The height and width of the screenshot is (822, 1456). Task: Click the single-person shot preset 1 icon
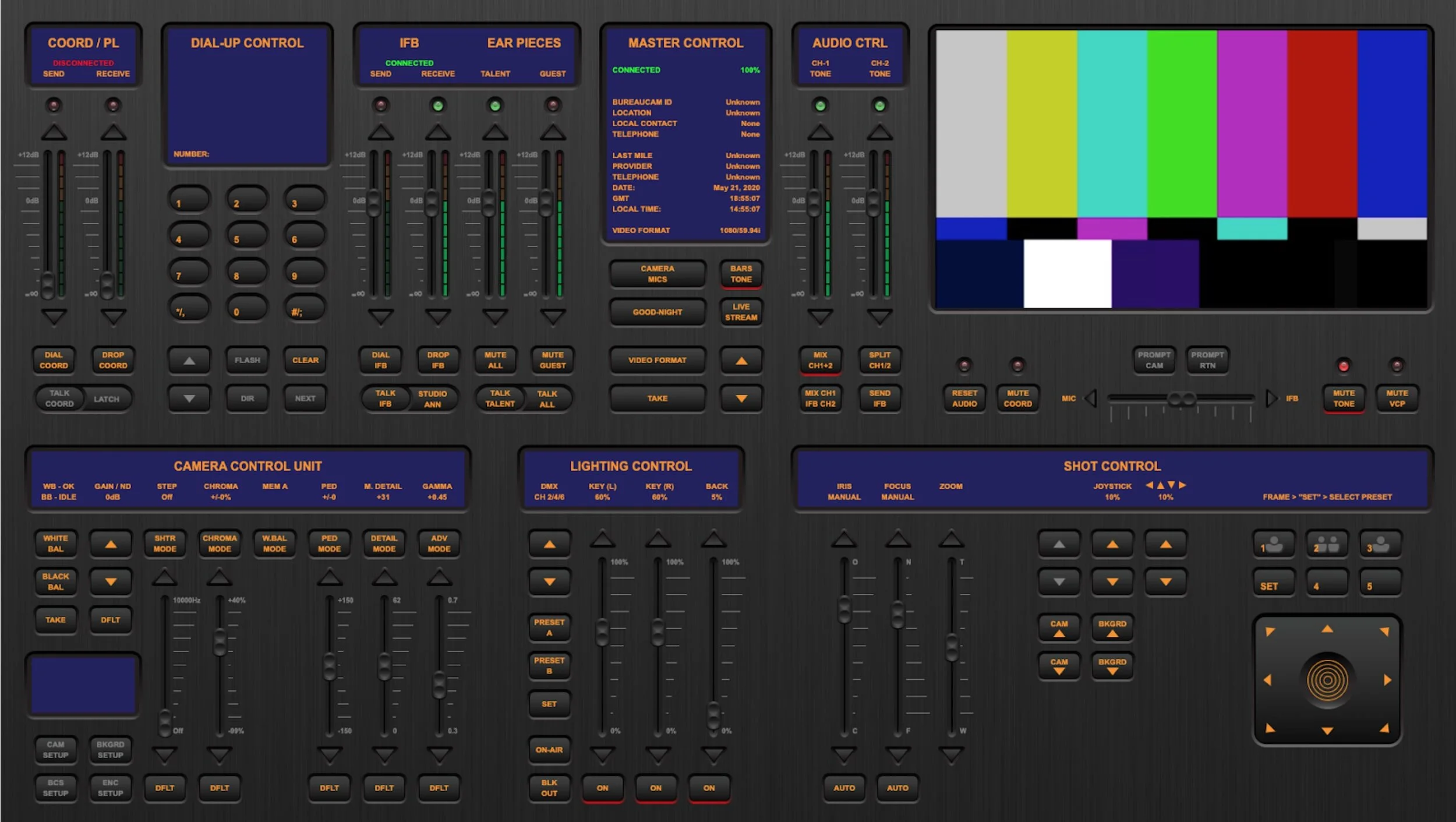coord(1273,545)
